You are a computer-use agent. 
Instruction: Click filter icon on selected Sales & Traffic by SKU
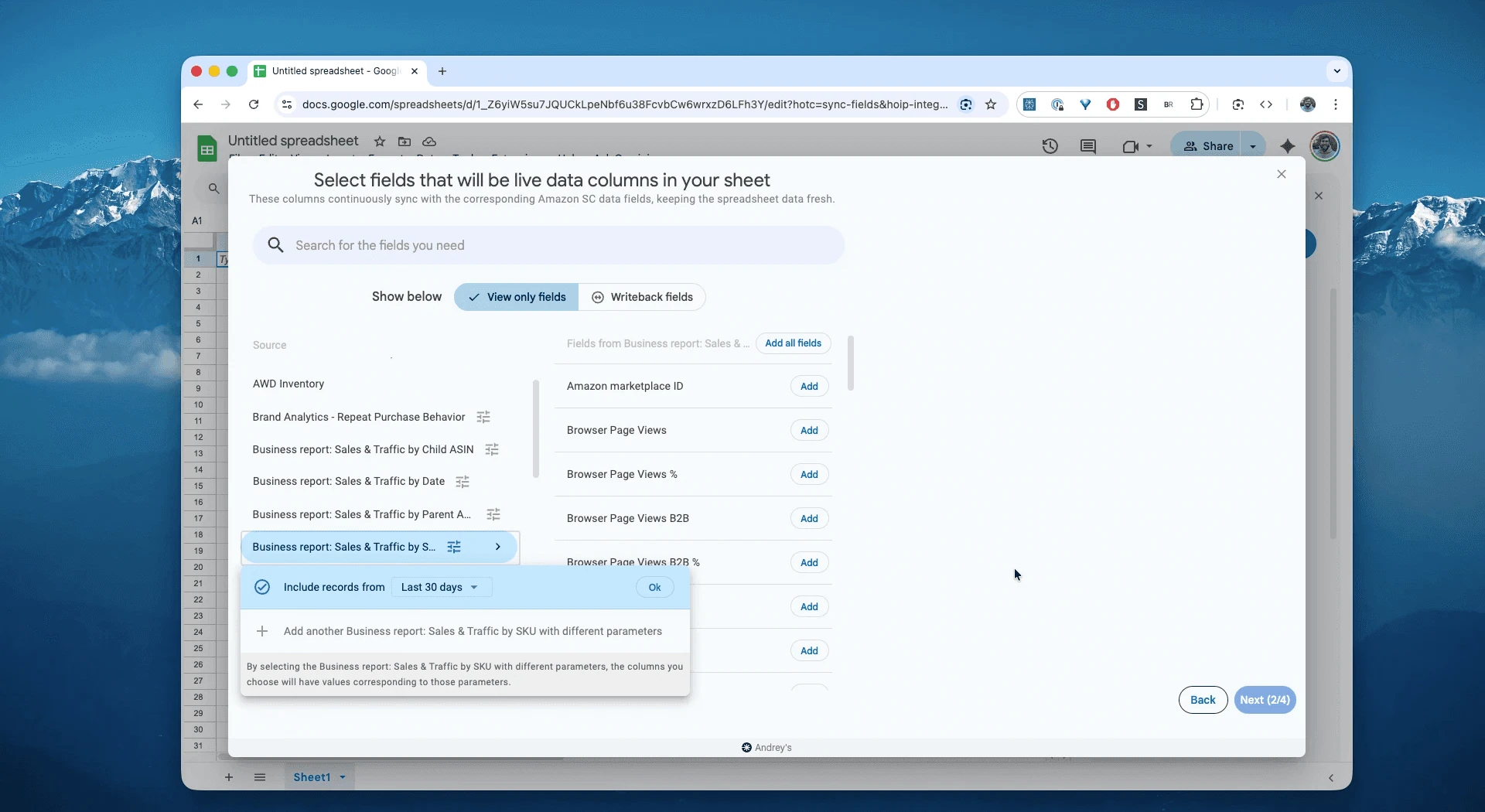[x=455, y=548]
